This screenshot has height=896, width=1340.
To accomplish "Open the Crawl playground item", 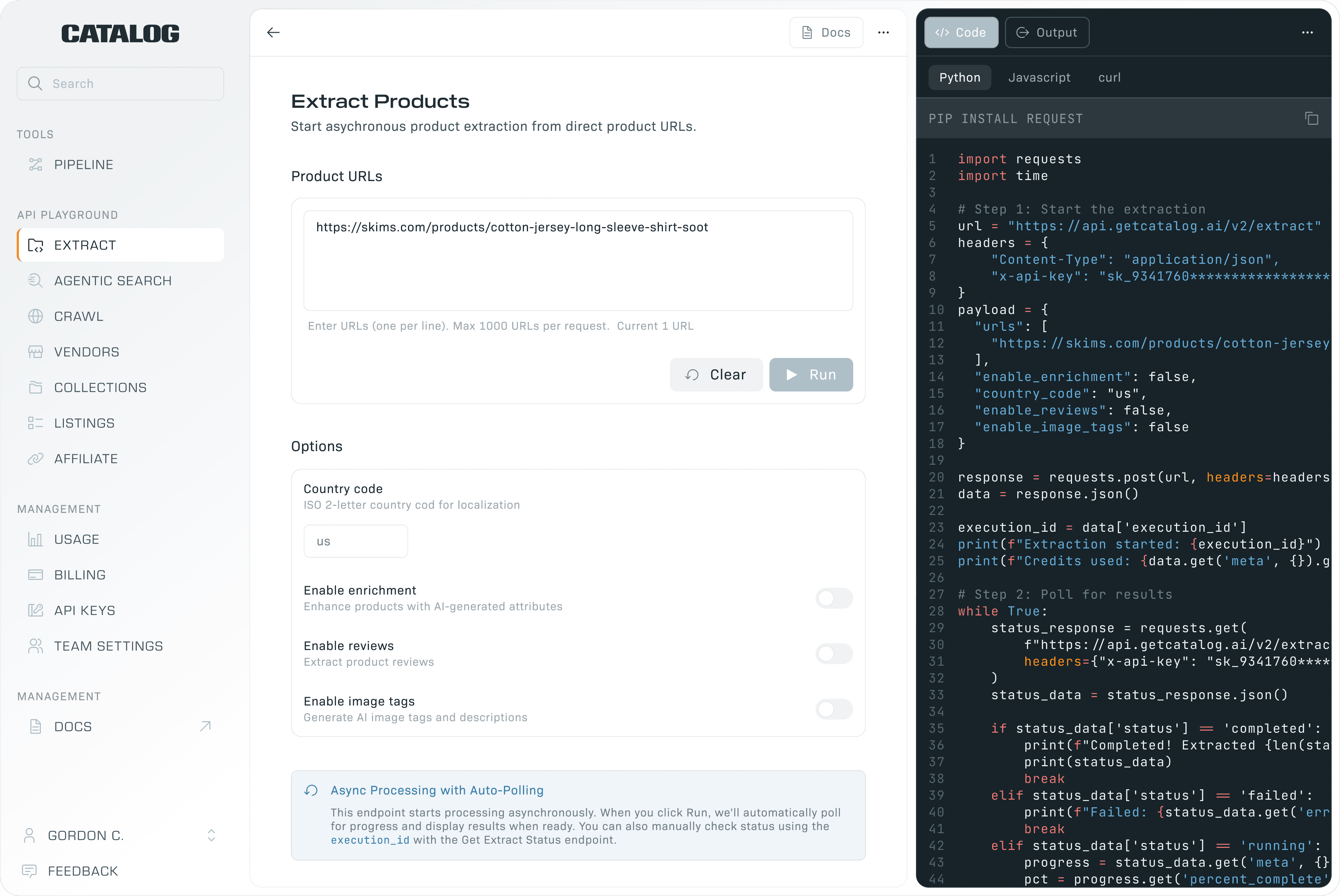I will pyautogui.click(x=120, y=316).
